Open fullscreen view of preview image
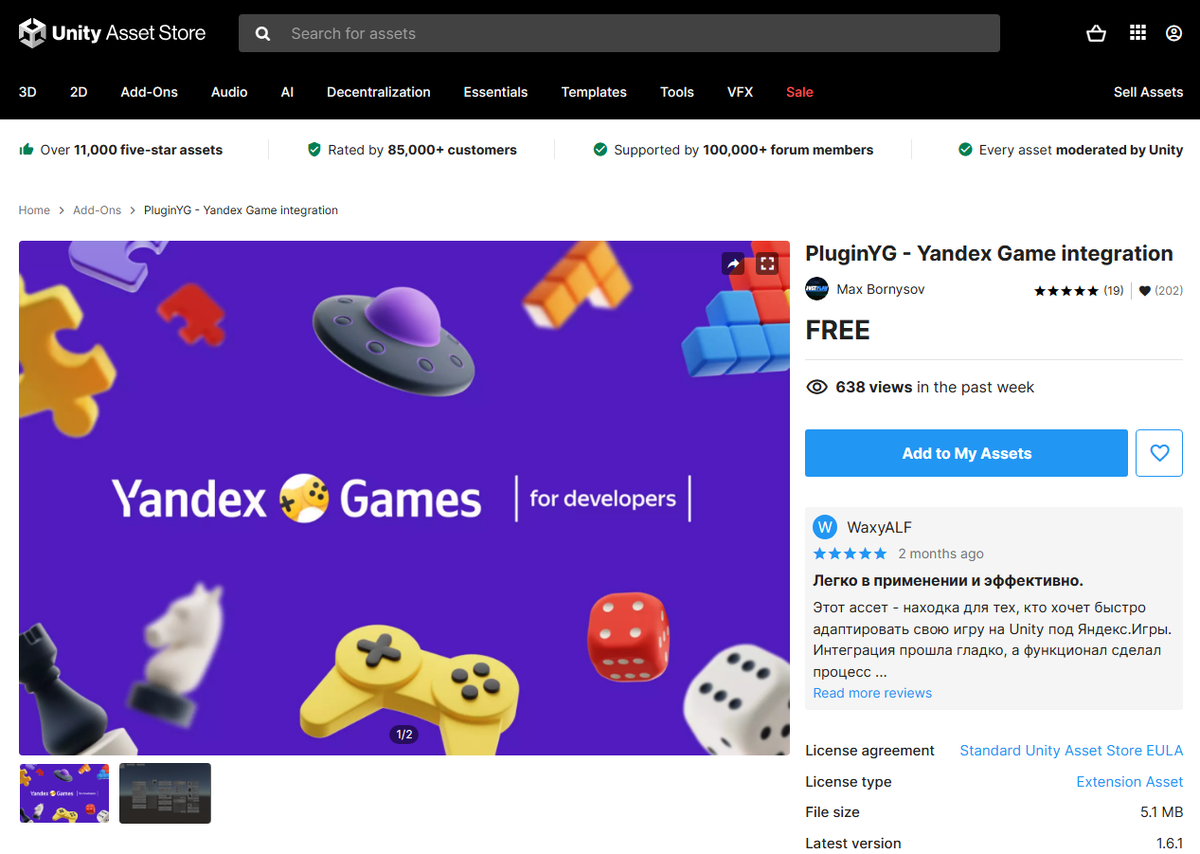The image size is (1200, 854). [x=767, y=264]
